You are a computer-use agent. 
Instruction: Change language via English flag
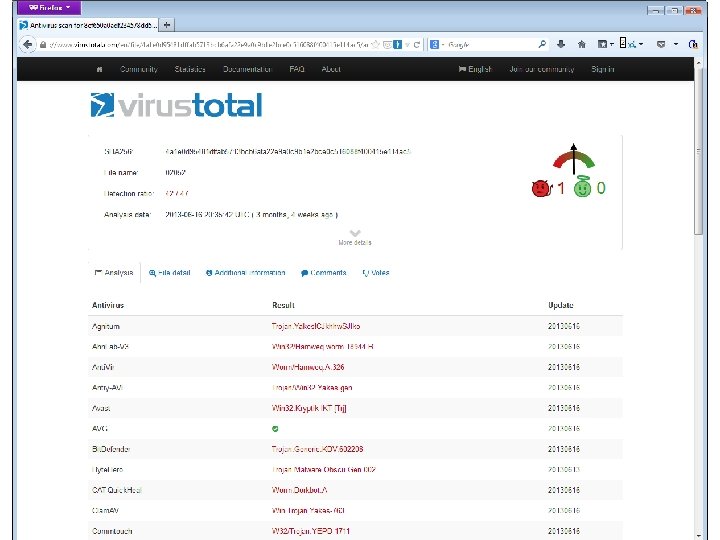tap(475, 69)
